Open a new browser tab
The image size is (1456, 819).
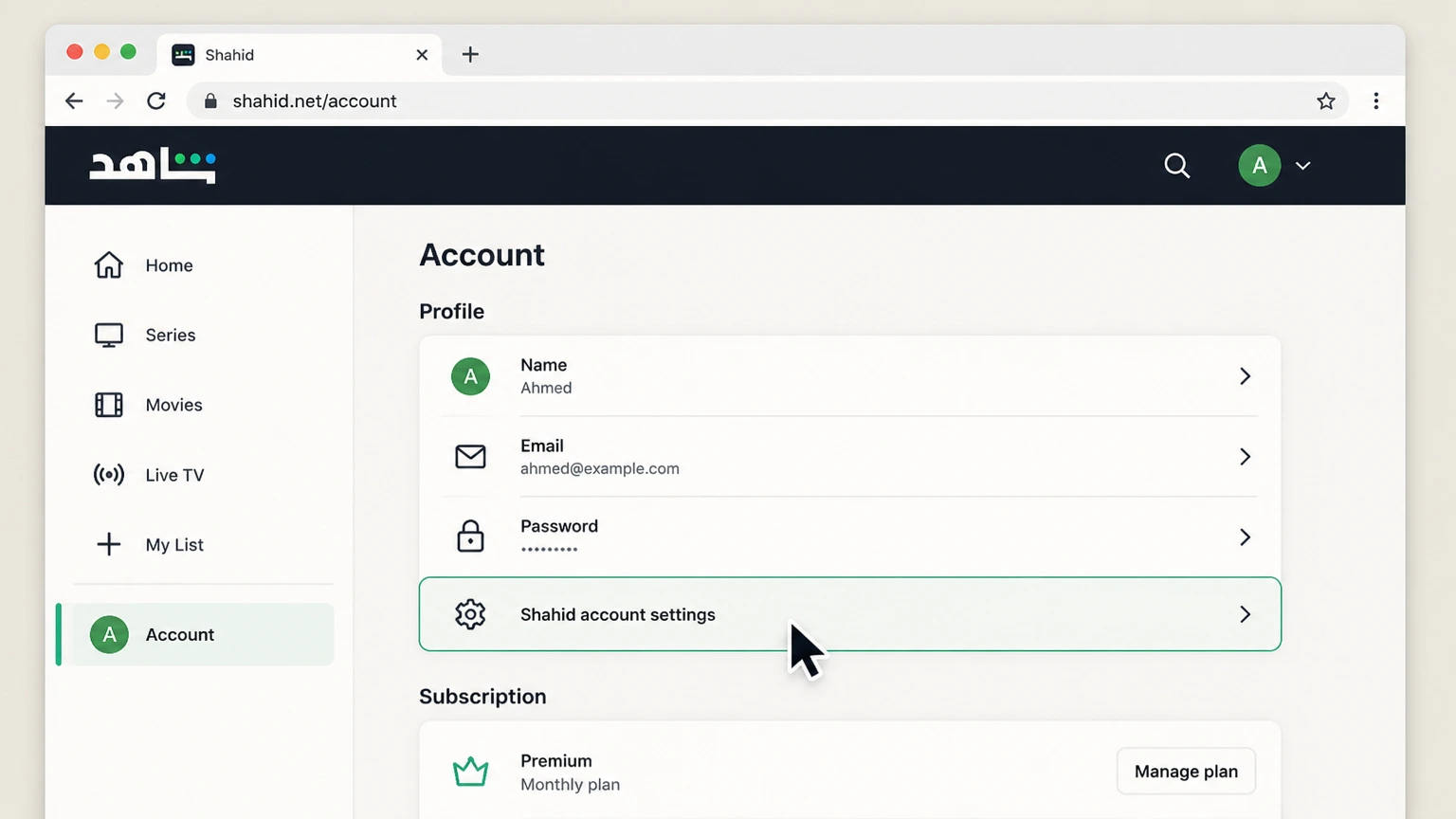pyautogui.click(x=470, y=55)
